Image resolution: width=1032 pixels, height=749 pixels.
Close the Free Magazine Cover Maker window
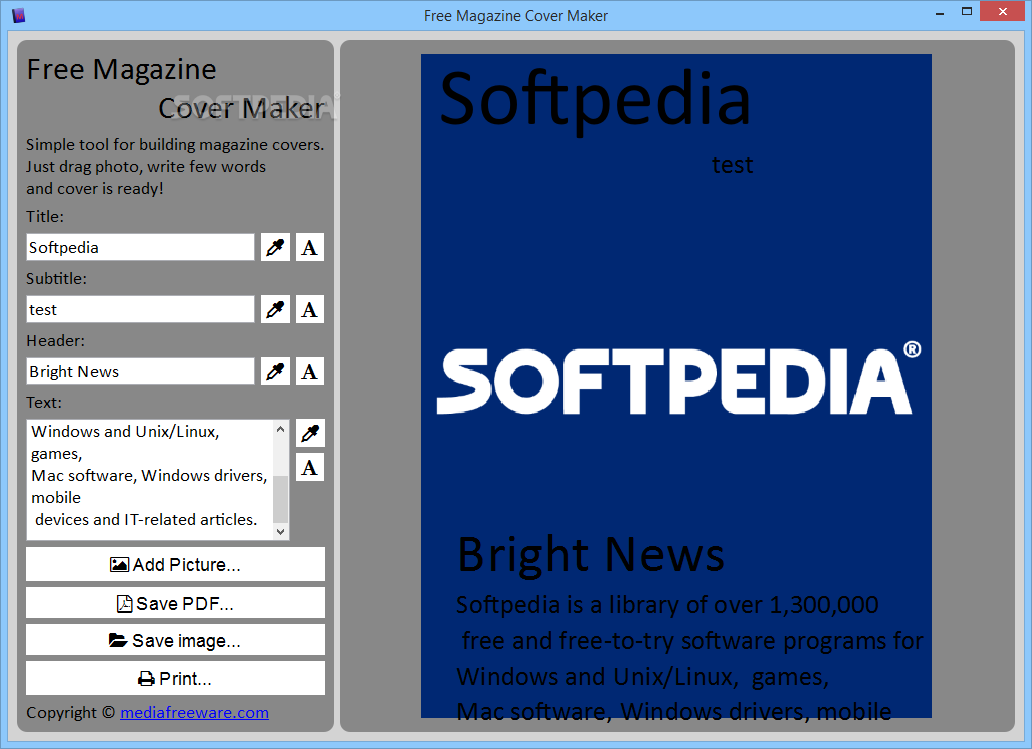1003,12
